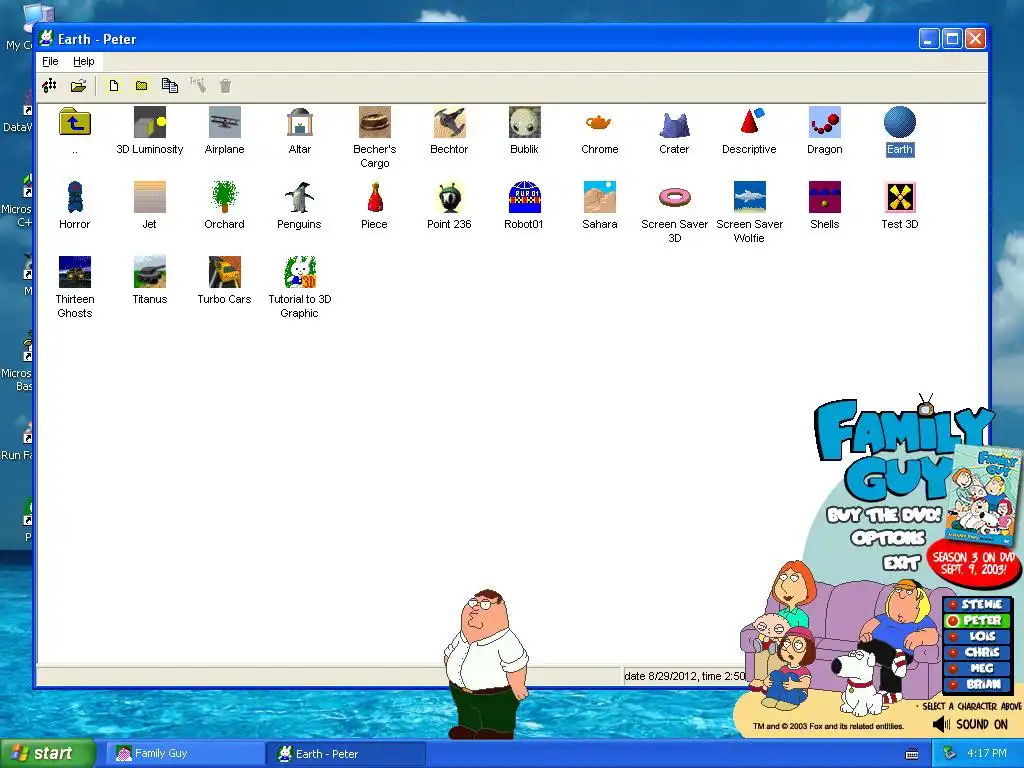The height and width of the screenshot is (768, 1024).
Task: Click the Text rename toolbar icon
Action: point(198,85)
